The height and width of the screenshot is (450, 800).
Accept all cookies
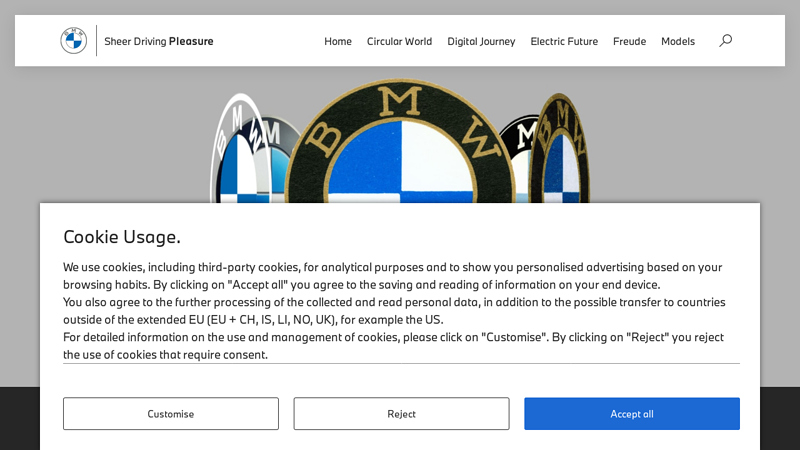632,414
